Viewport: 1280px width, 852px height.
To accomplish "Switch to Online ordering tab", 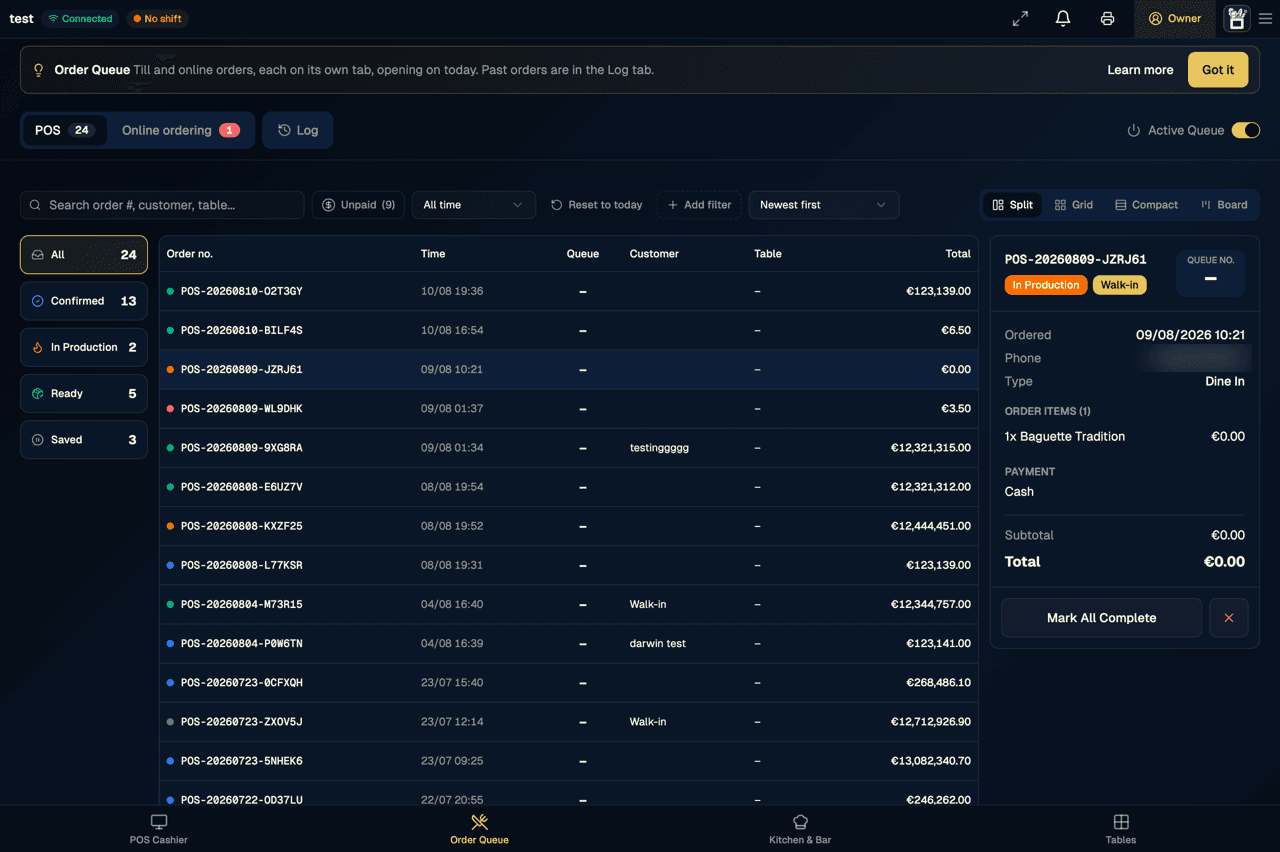I will [180, 130].
